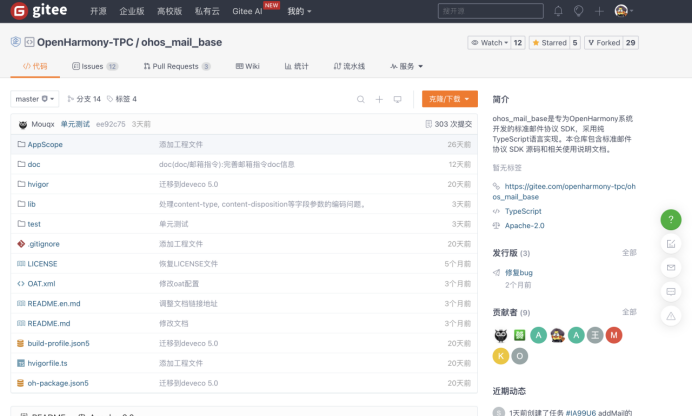The width and height of the screenshot is (692, 417).
Task: Open the notifications bell icon
Action: (x=558, y=11)
